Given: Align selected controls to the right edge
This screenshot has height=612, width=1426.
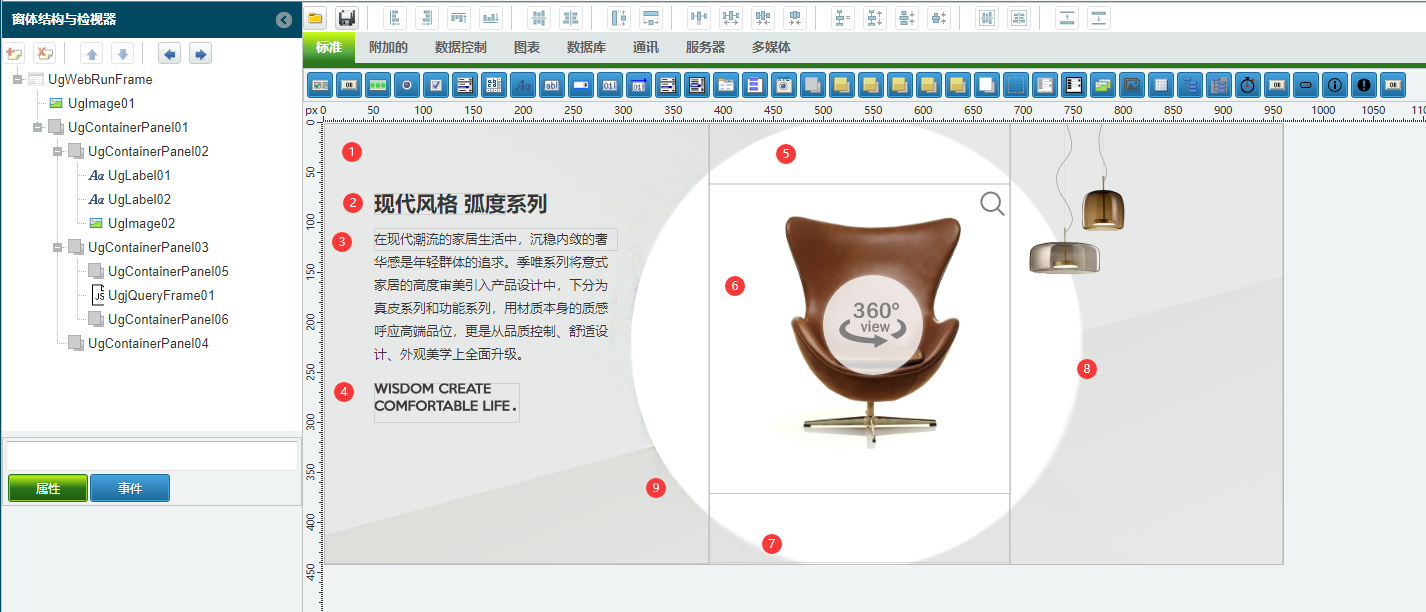Looking at the screenshot, I should point(427,18).
